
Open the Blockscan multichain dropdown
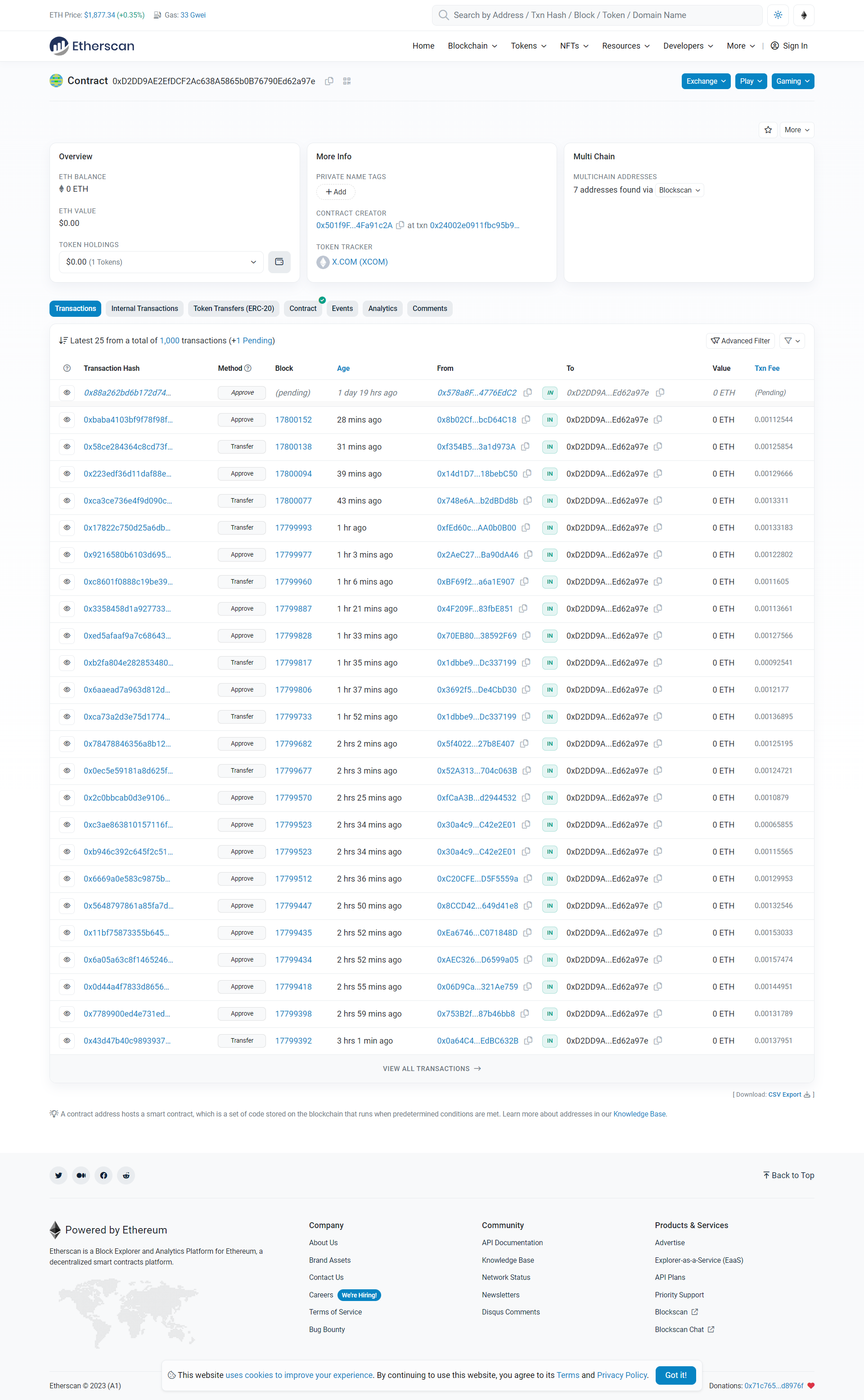click(679, 190)
